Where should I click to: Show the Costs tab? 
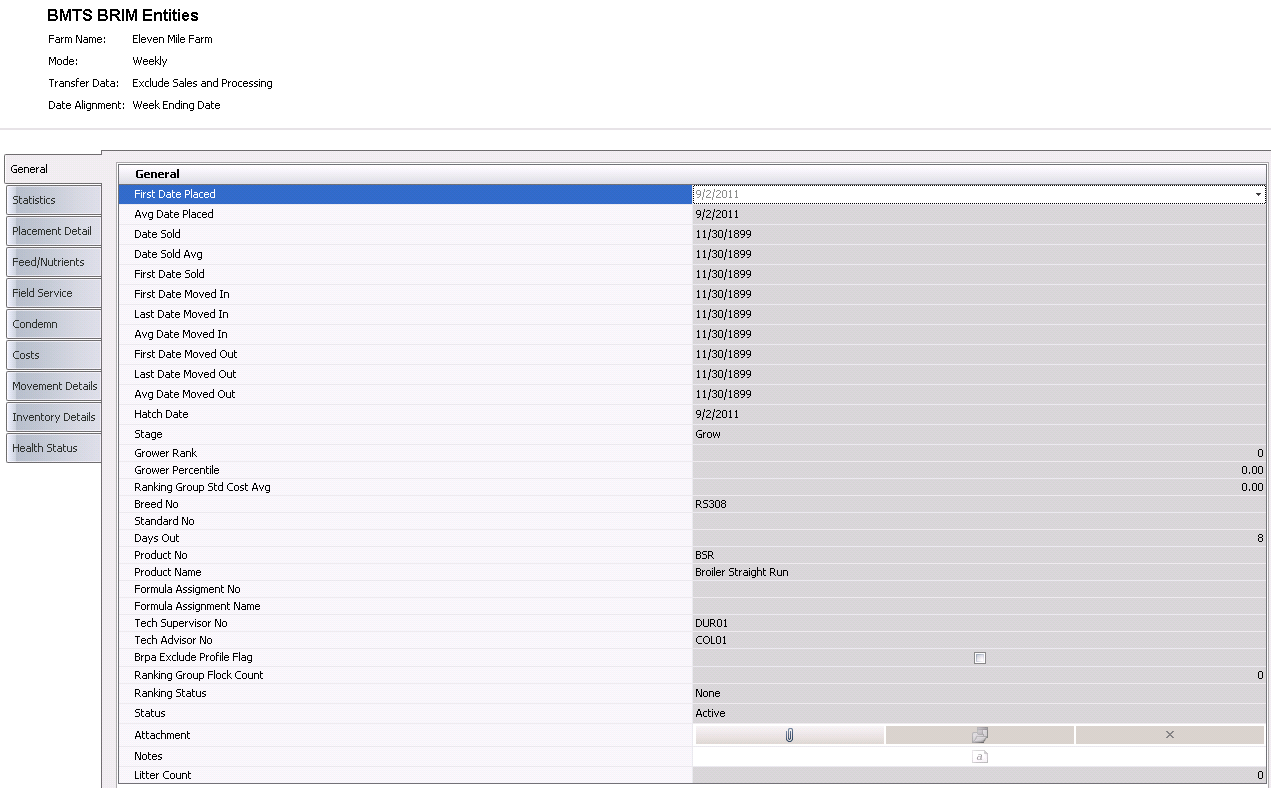(53, 355)
